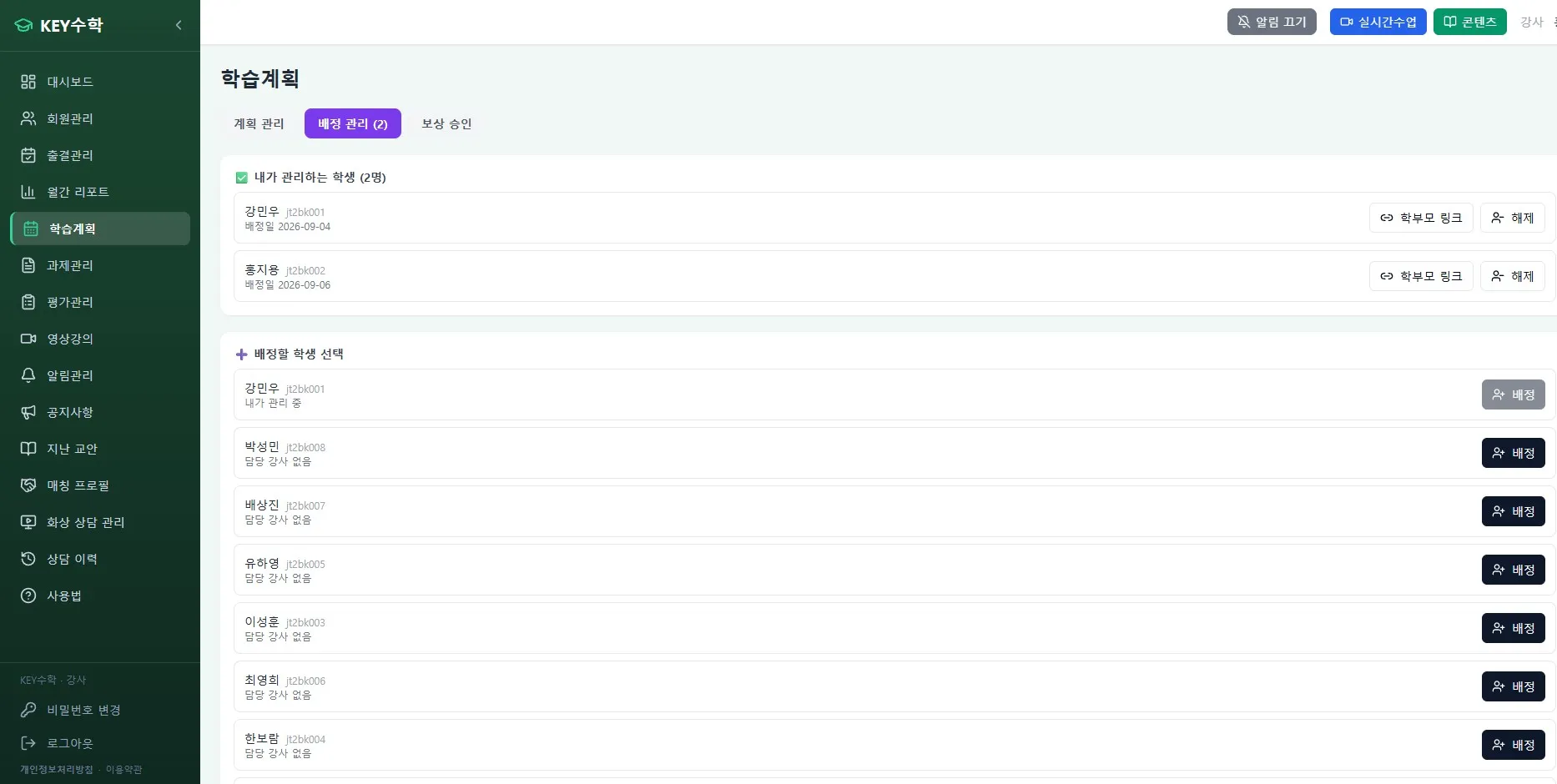
Task: Open the 과제관리 document icon
Action: 28,265
